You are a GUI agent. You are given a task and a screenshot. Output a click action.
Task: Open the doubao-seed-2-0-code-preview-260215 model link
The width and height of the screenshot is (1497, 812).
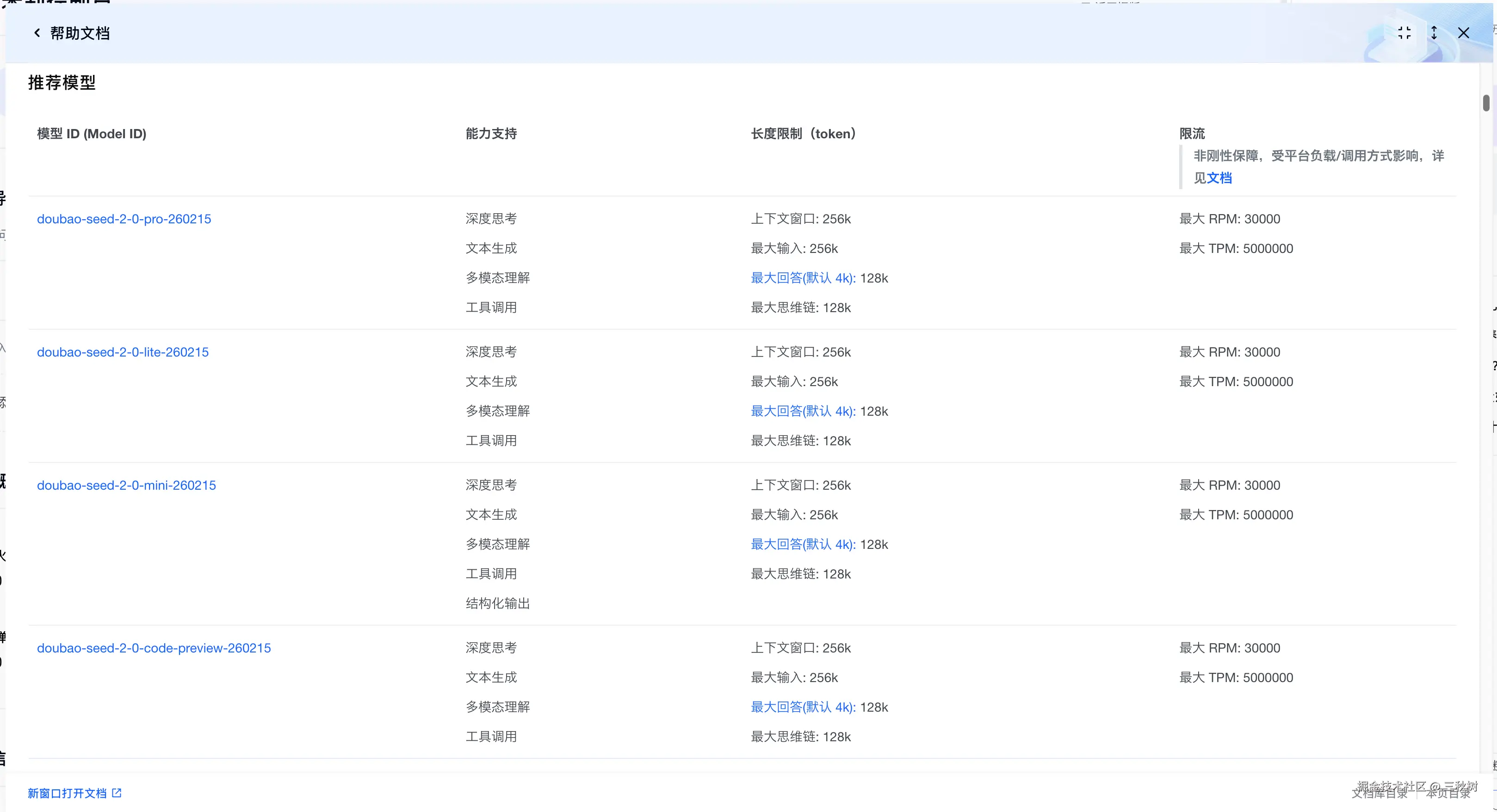tap(154, 648)
